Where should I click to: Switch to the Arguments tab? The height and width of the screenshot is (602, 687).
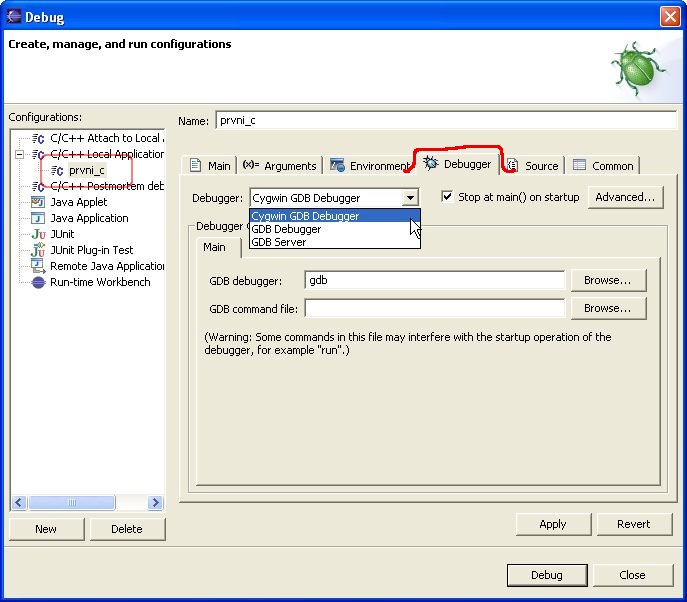tap(279, 166)
